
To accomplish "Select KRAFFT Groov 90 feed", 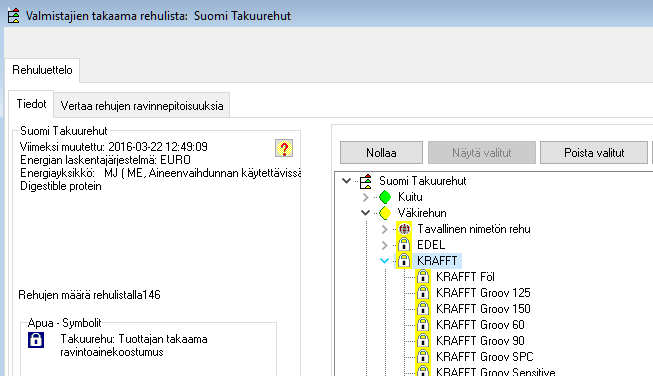I will (480, 341).
